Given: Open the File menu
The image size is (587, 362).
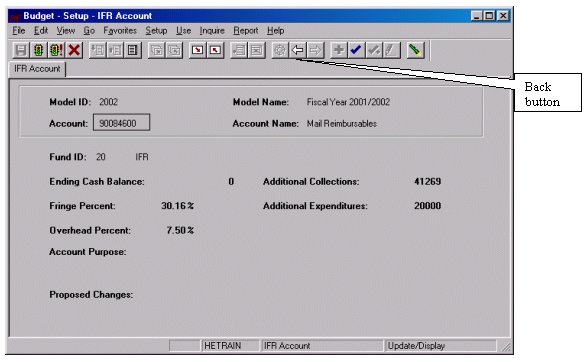Looking at the screenshot, I should pos(19,31).
